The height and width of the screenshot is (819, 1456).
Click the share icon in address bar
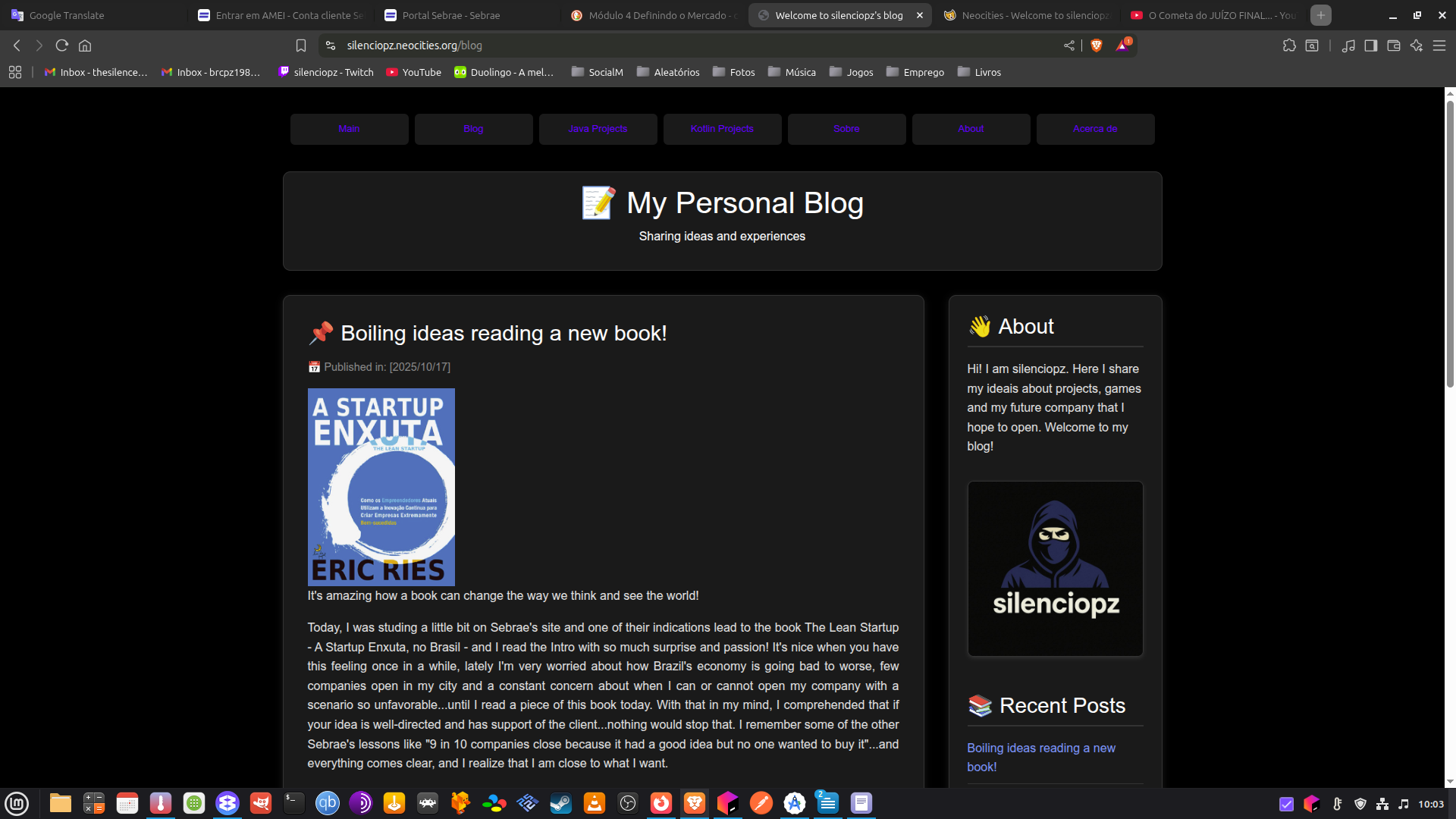pyautogui.click(x=1069, y=45)
